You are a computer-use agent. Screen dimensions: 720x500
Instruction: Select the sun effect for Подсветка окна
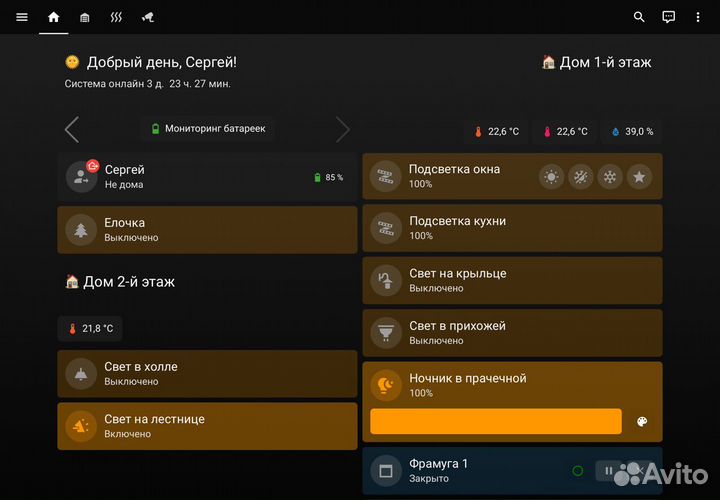(551, 177)
